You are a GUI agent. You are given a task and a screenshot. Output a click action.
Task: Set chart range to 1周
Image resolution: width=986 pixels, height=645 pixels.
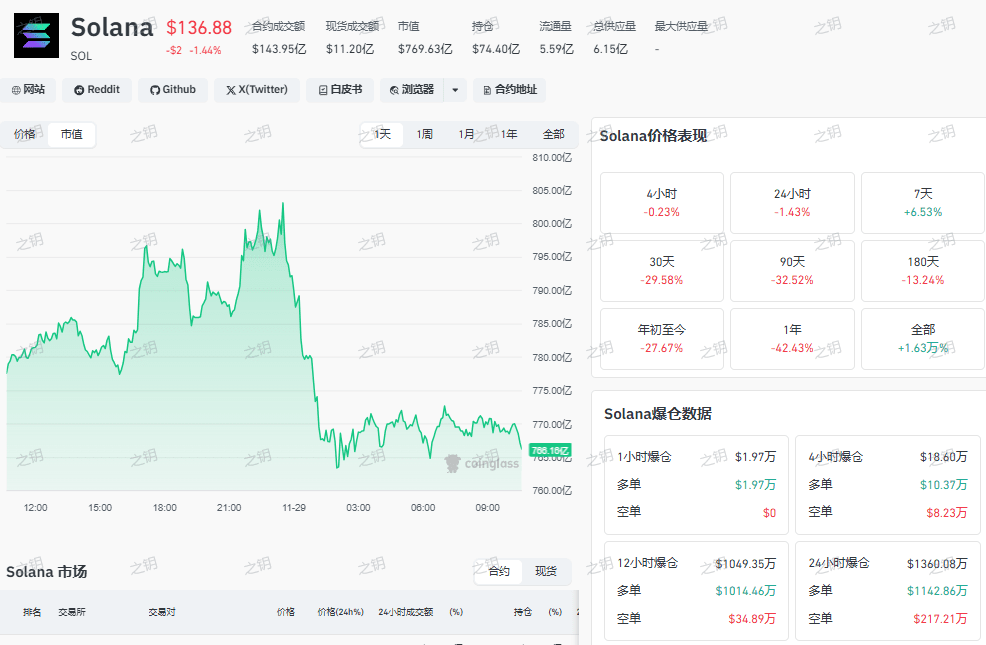coord(424,135)
